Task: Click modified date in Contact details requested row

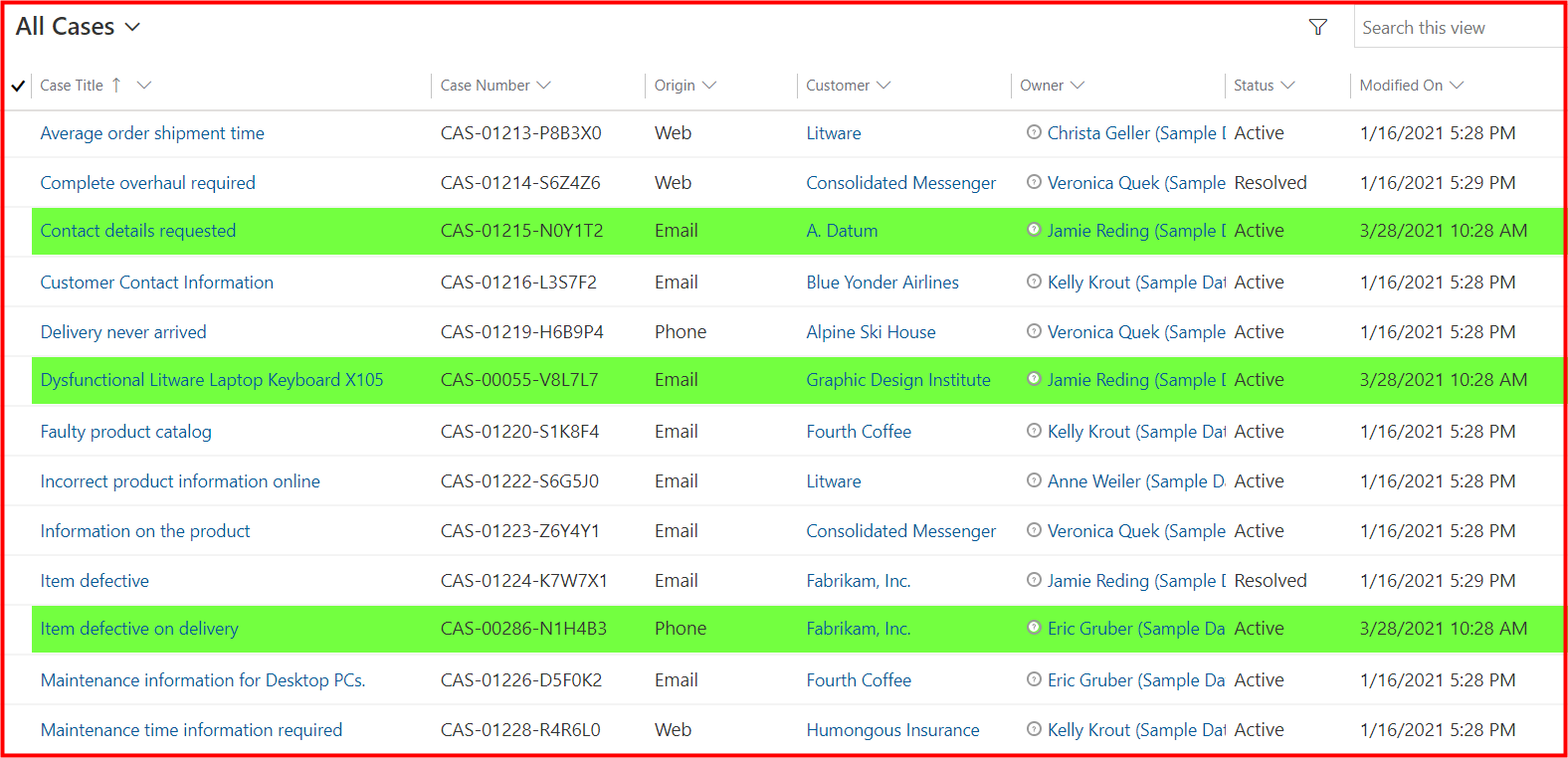Action: click(x=1444, y=231)
